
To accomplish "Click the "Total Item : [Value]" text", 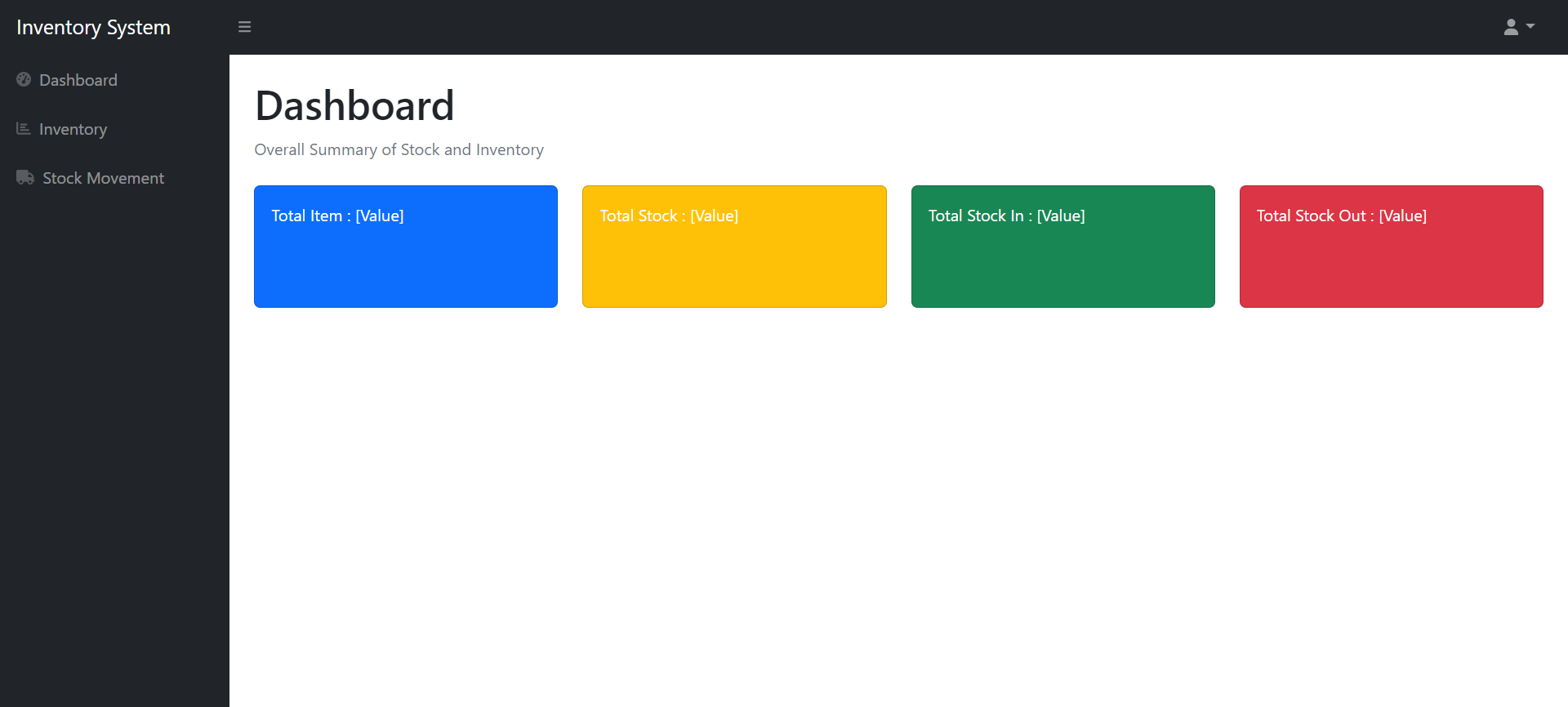I will (337, 216).
